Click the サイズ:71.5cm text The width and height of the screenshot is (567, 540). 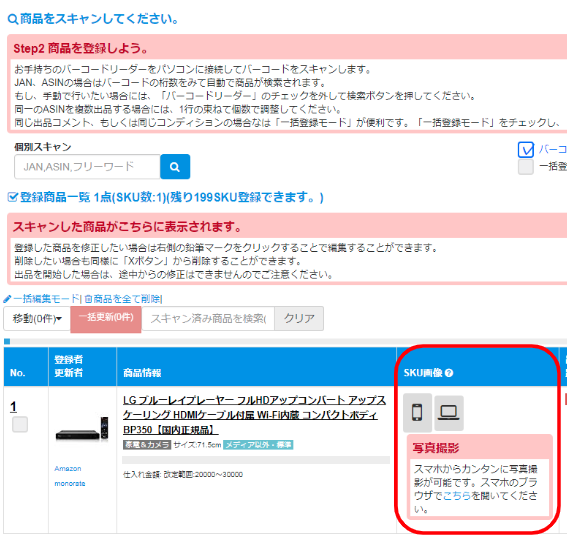[197, 445]
